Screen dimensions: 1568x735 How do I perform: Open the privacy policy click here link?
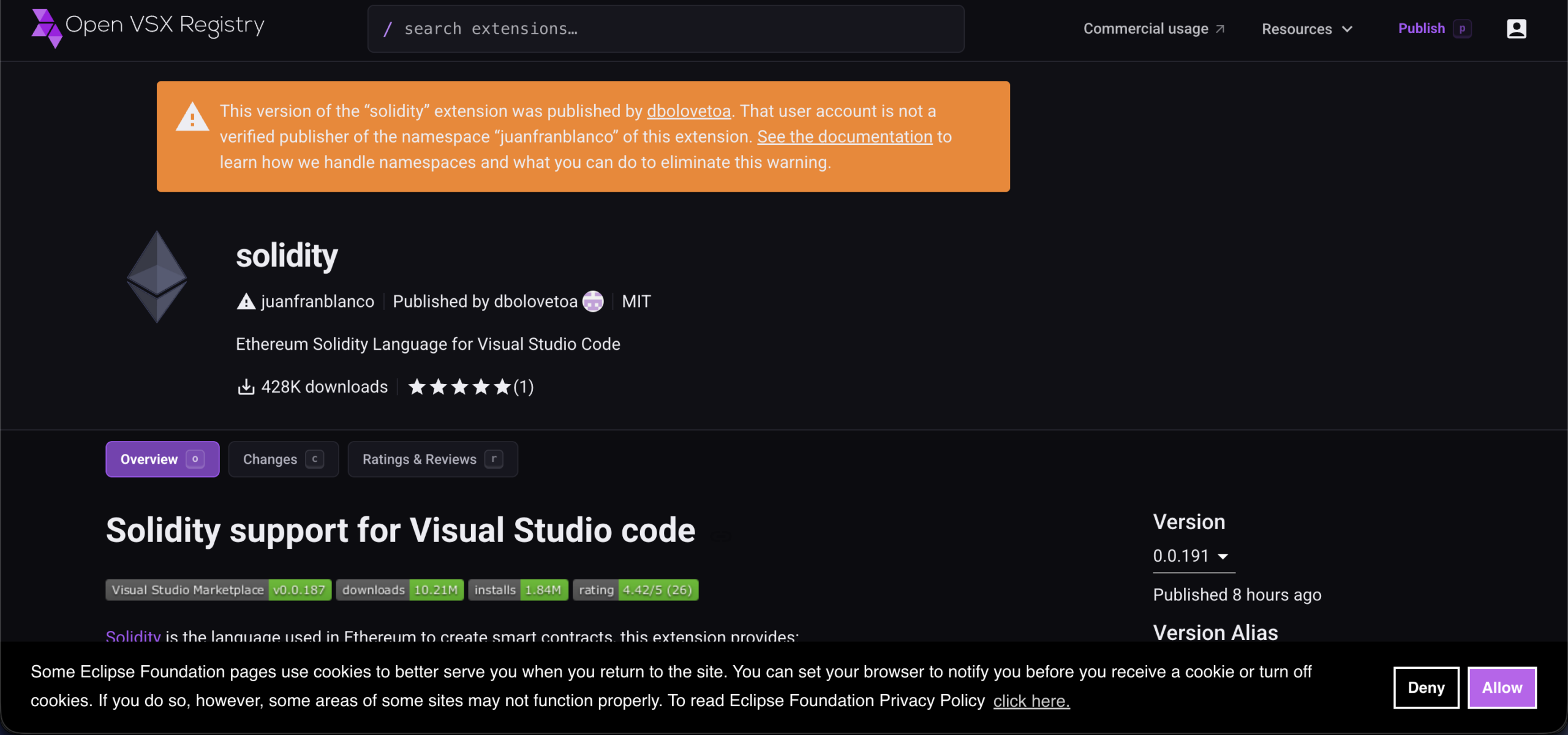click(1031, 701)
